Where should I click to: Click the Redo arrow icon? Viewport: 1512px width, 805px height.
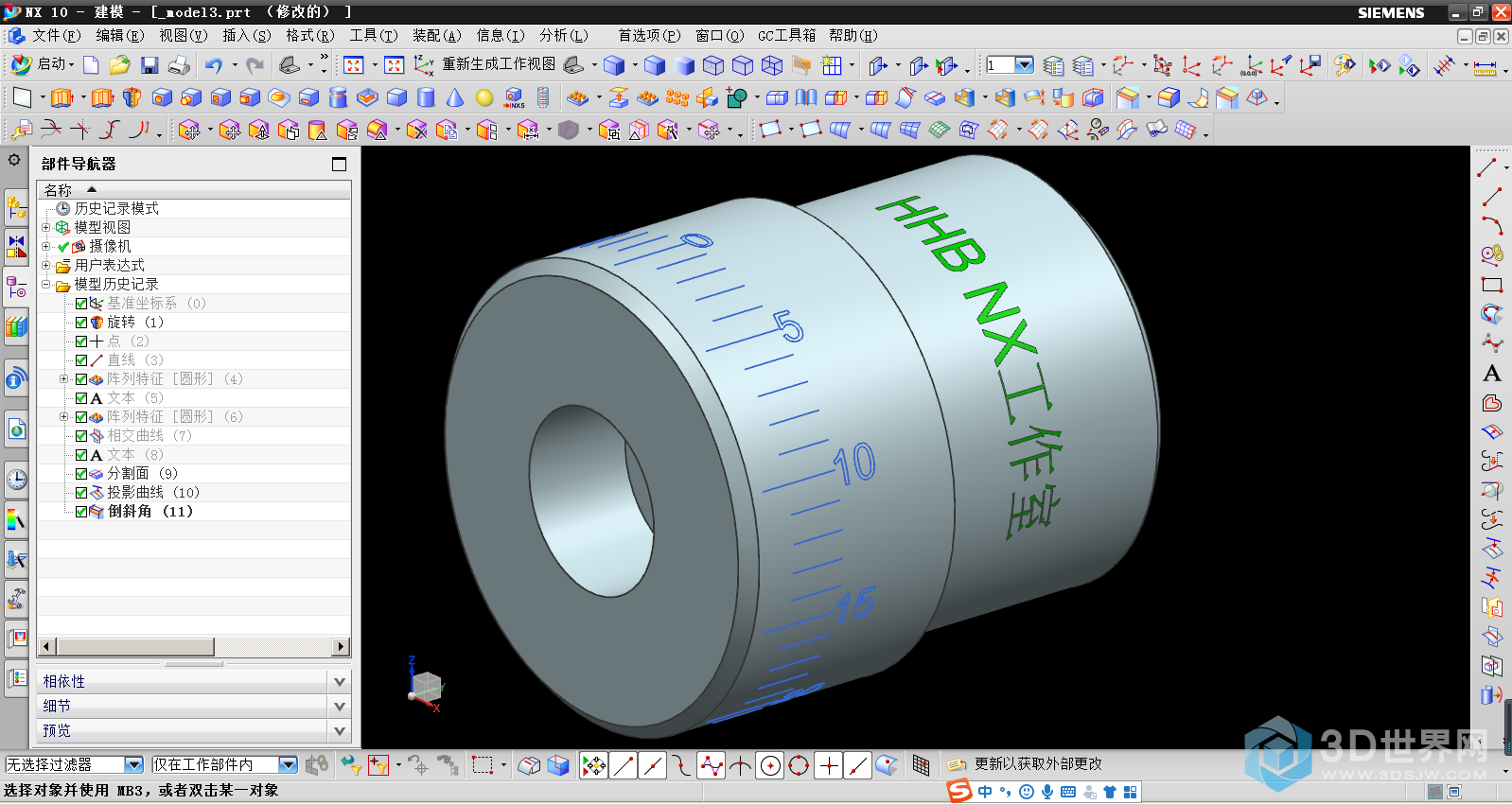(x=255, y=64)
